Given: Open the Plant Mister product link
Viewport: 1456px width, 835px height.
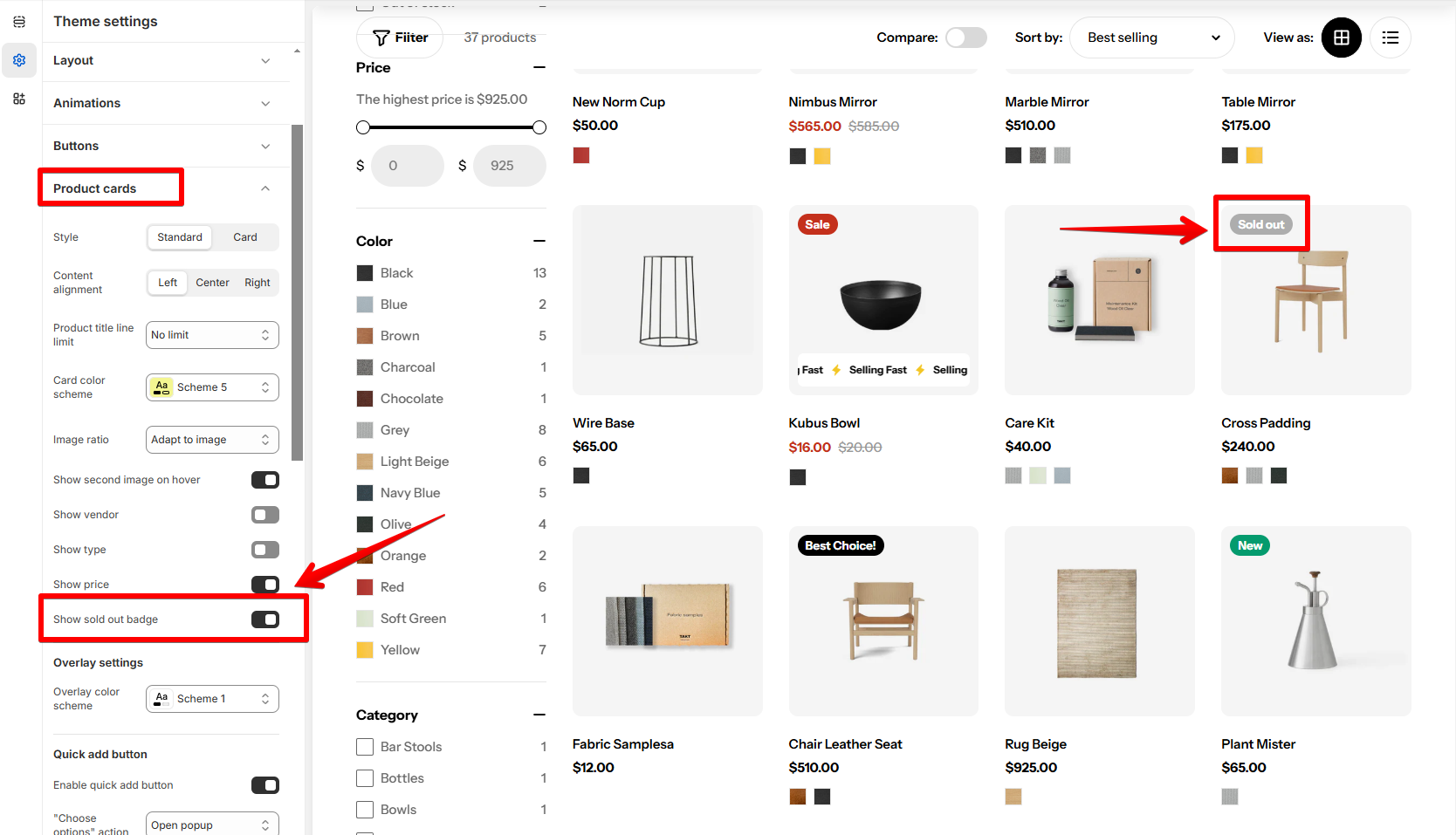Looking at the screenshot, I should [1258, 744].
